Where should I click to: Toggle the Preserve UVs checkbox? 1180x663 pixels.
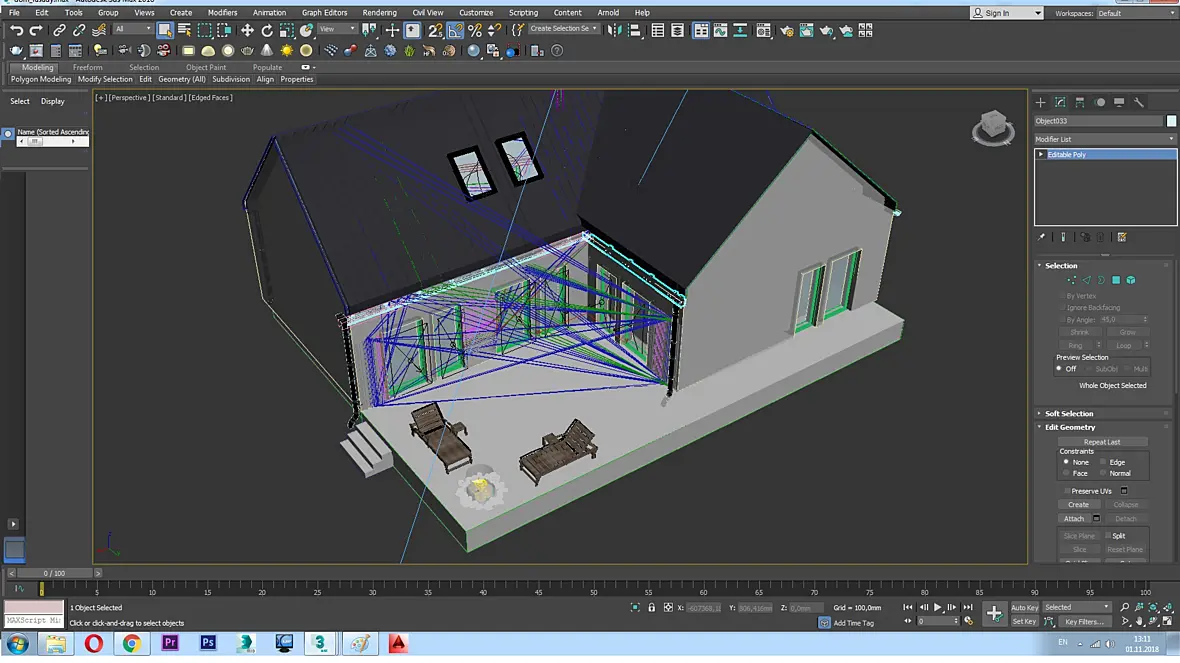1067,491
